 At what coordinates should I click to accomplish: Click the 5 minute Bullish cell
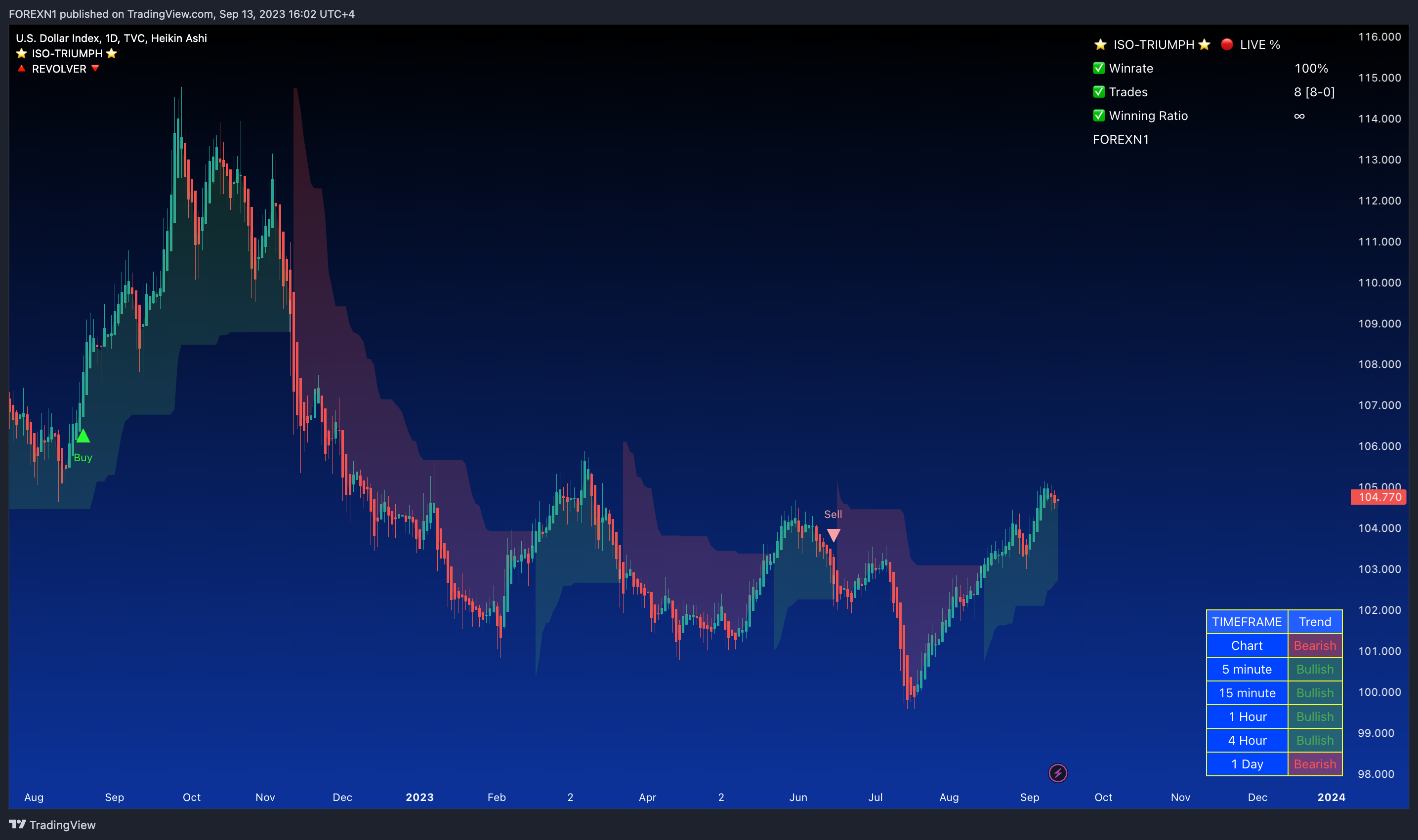[x=1315, y=669]
